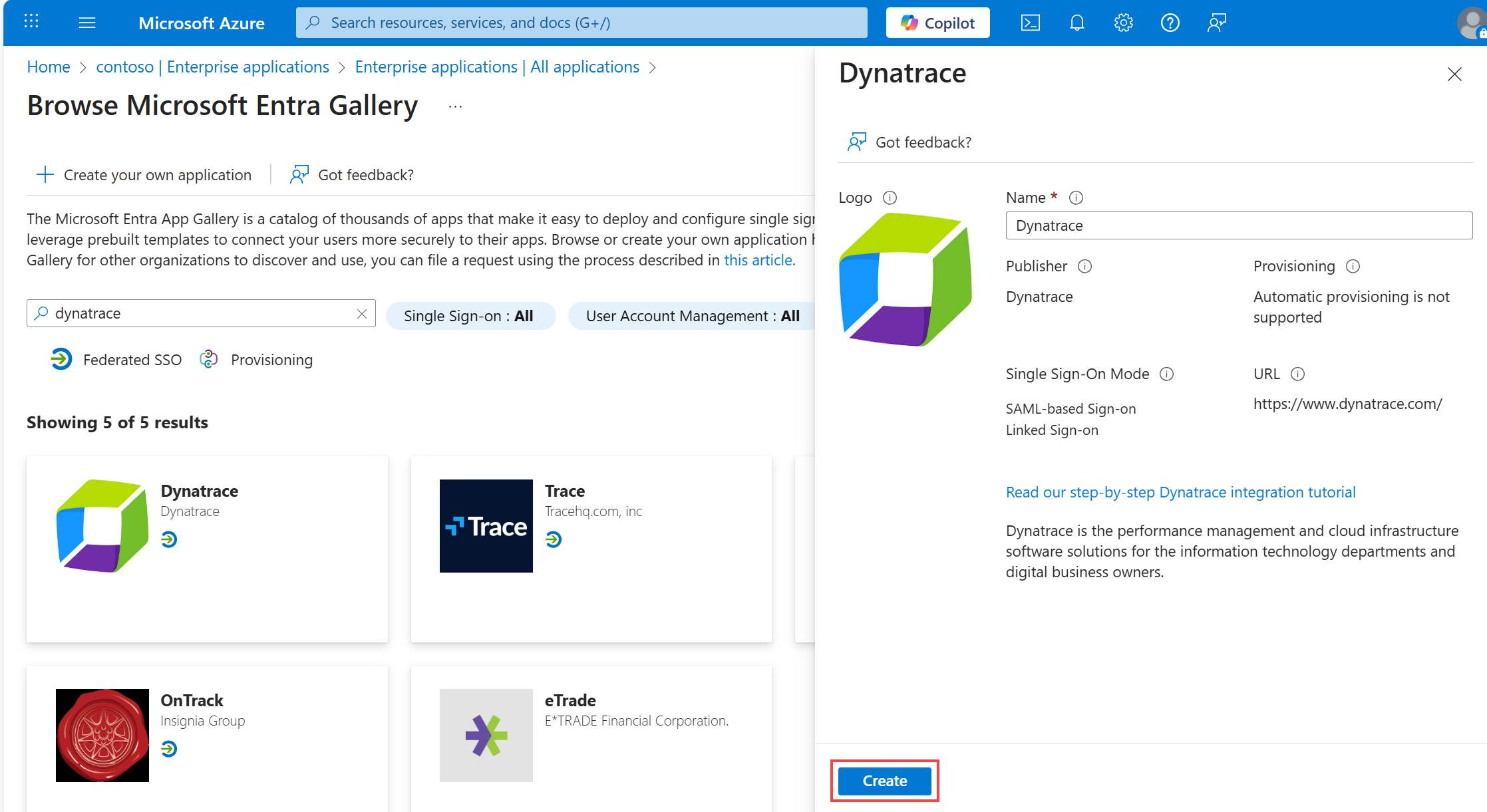Navigate to the Home breadcrumb
Viewport: 1487px width, 812px height.
(49, 67)
